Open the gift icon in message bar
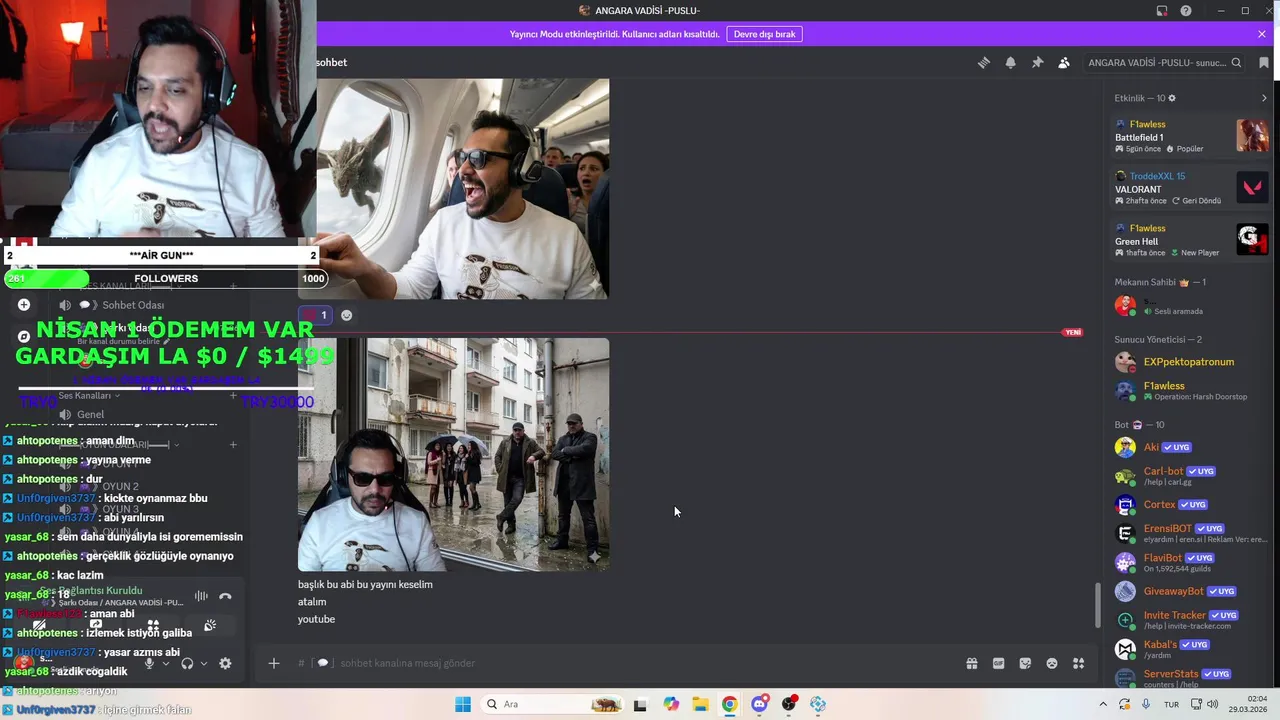The image size is (1280, 720). (971, 663)
